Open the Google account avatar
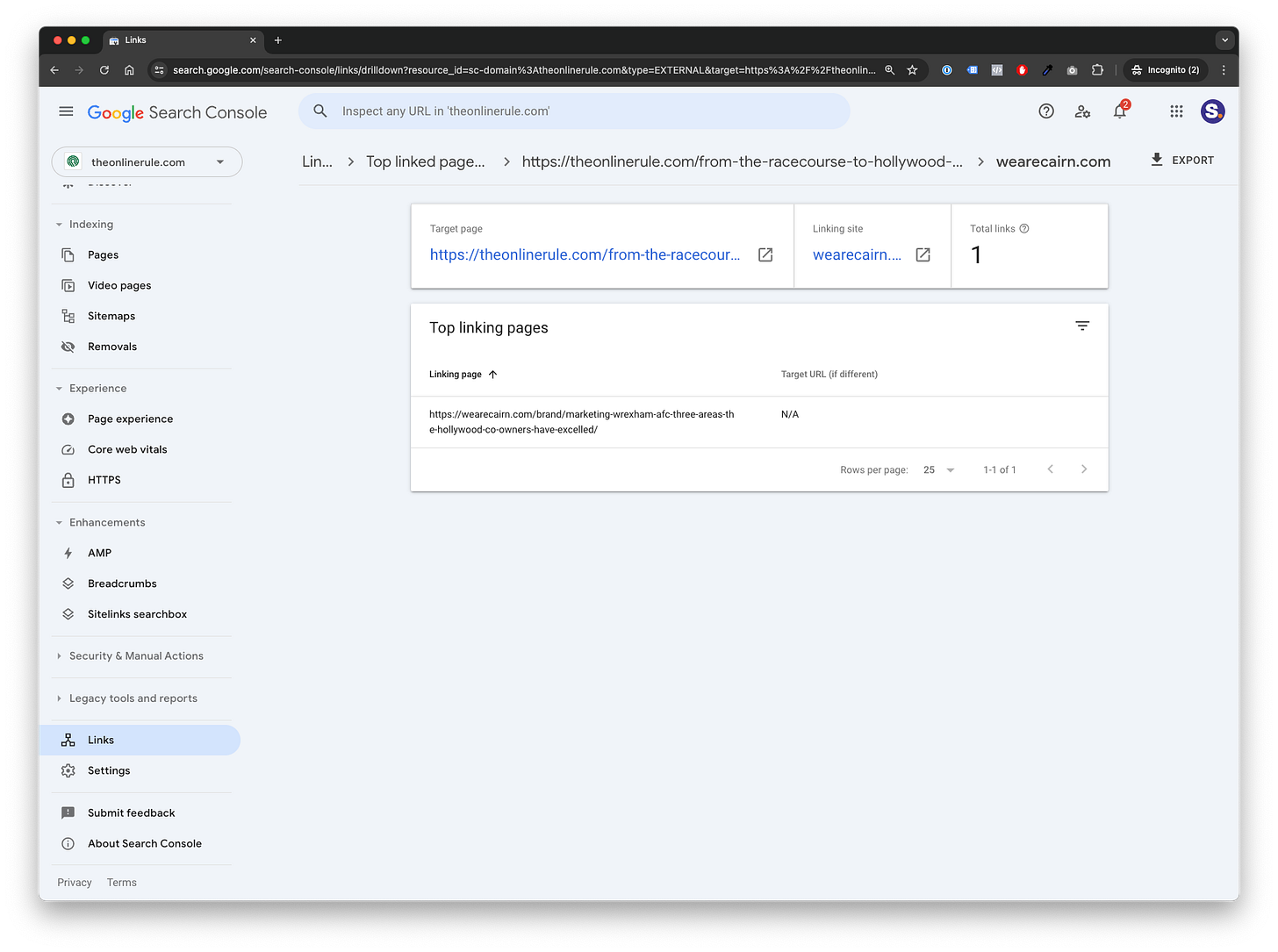The height and width of the screenshot is (952, 1278). (x=1213, y=111)
